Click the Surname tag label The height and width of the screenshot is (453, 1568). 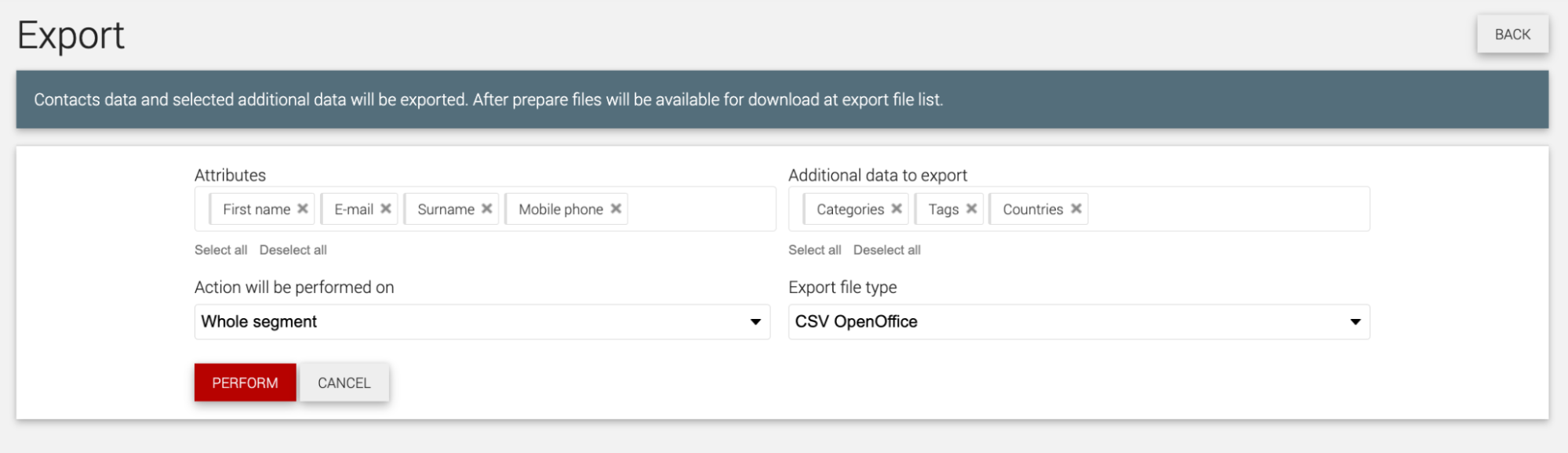click(446, 209)
